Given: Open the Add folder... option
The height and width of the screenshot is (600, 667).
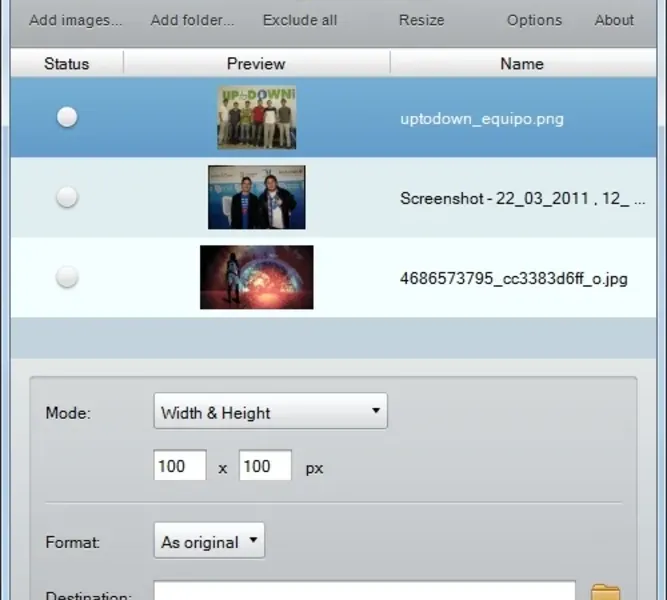Looking at the screenshot, I should click(x=192, y=20).
